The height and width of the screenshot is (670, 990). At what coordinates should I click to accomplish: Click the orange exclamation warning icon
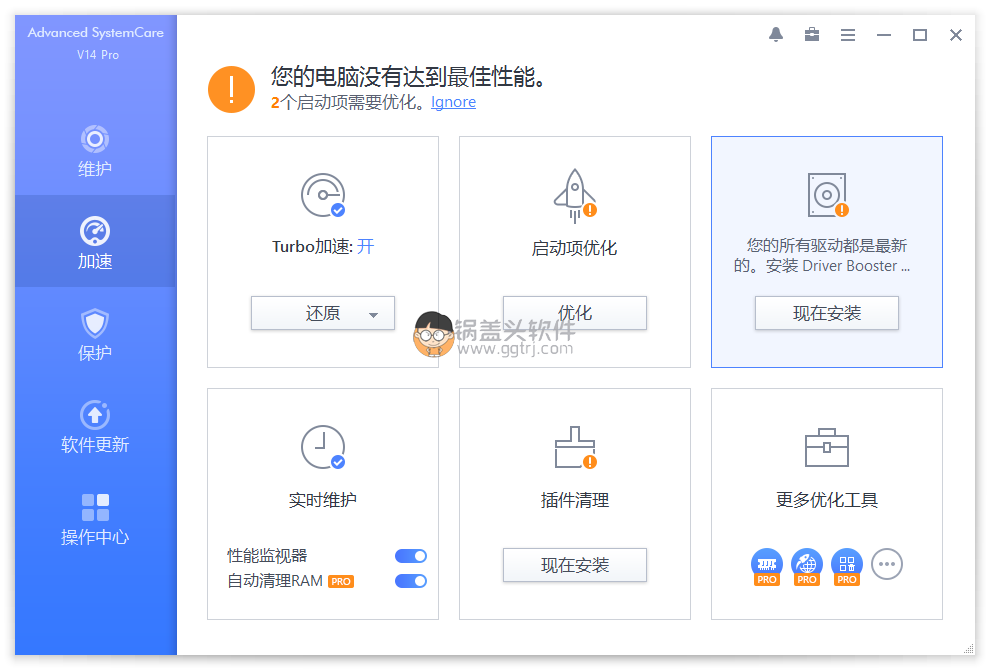pos(232,90)
